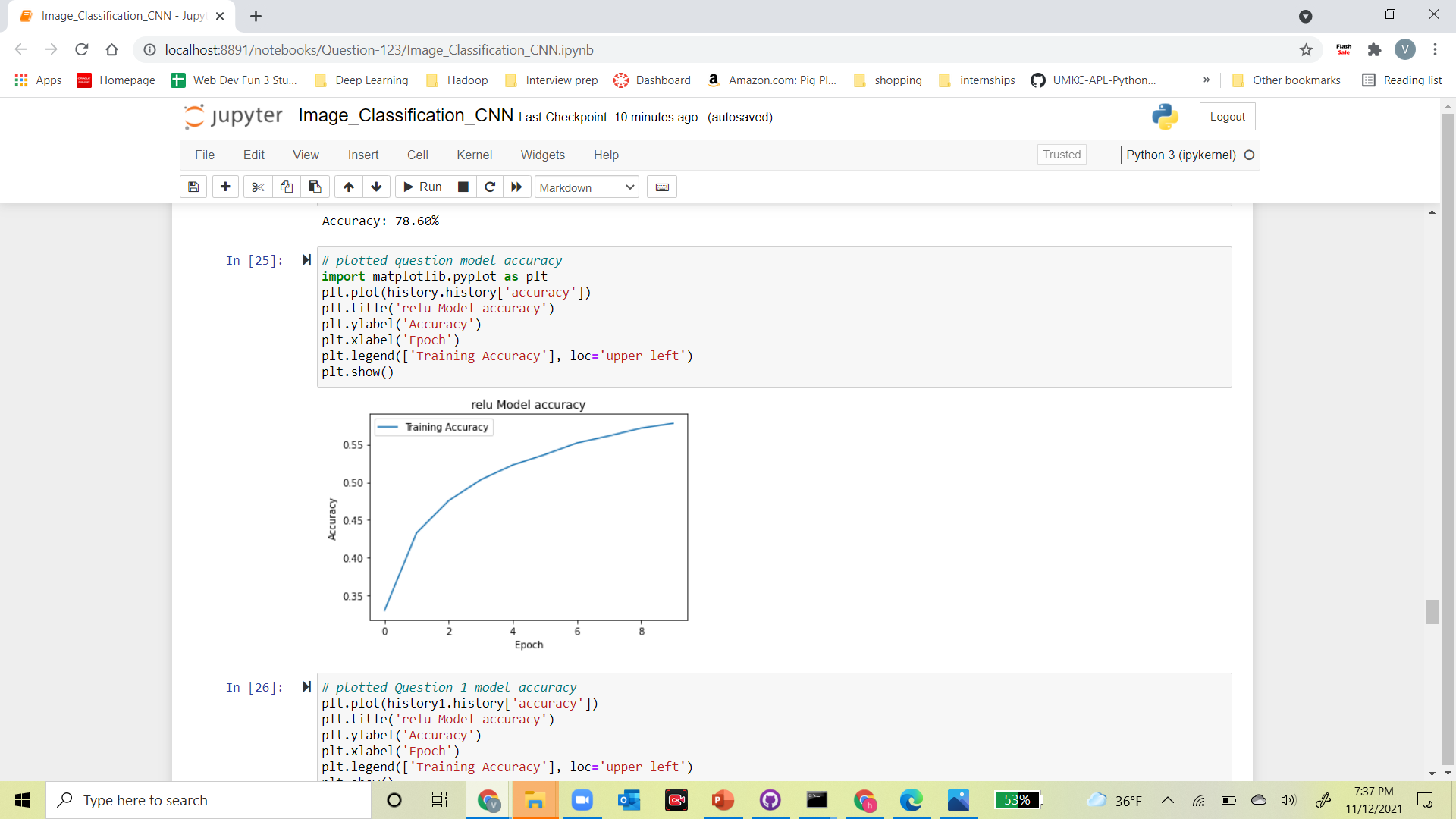The width and height of the screenshot is (1456, 819).
Task: Copy selected cells with copy icon
Action: [x=286, y=187]
